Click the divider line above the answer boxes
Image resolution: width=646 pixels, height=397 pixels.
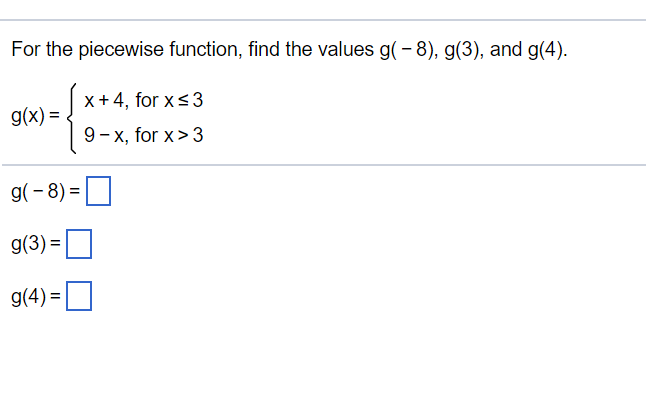click(324, 165)
